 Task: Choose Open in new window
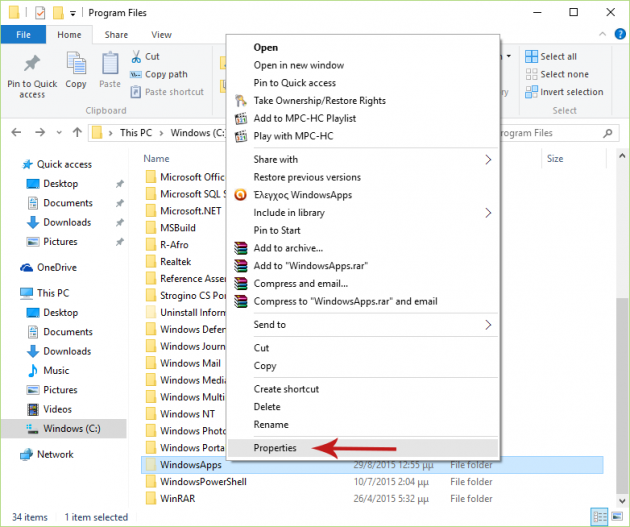coord(364,65)
